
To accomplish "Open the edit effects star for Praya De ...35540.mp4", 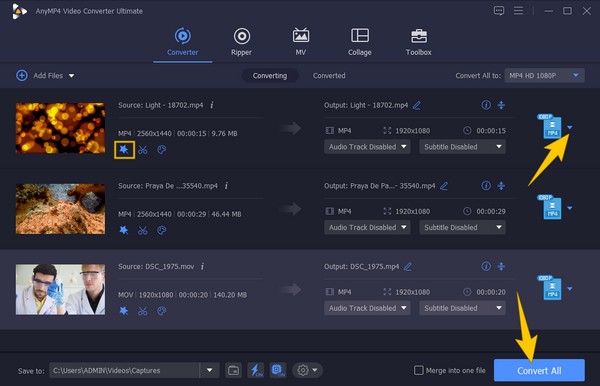I will coord(124,230).
